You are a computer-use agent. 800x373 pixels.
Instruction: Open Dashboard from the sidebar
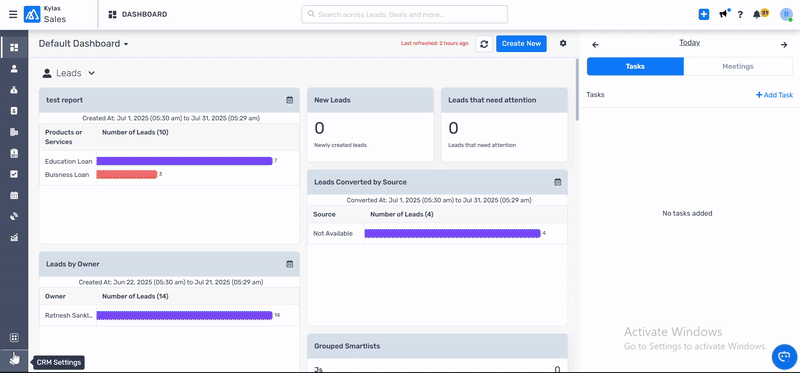14,47
